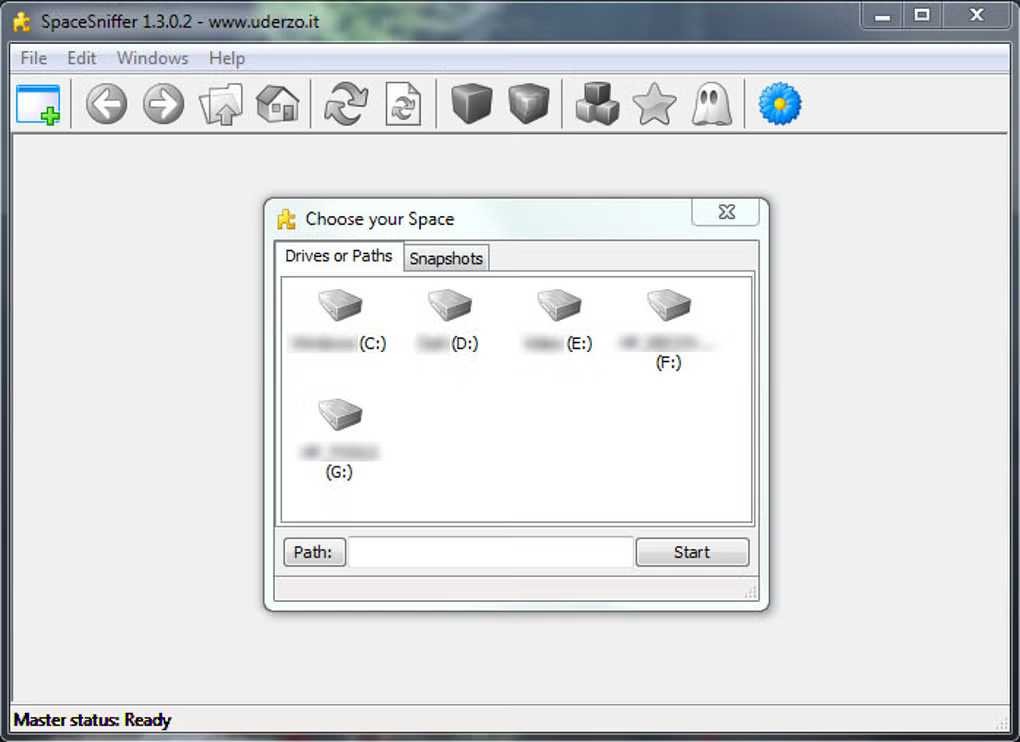Click the Path: button
The image size is (1020, 742).
(314, 552)
